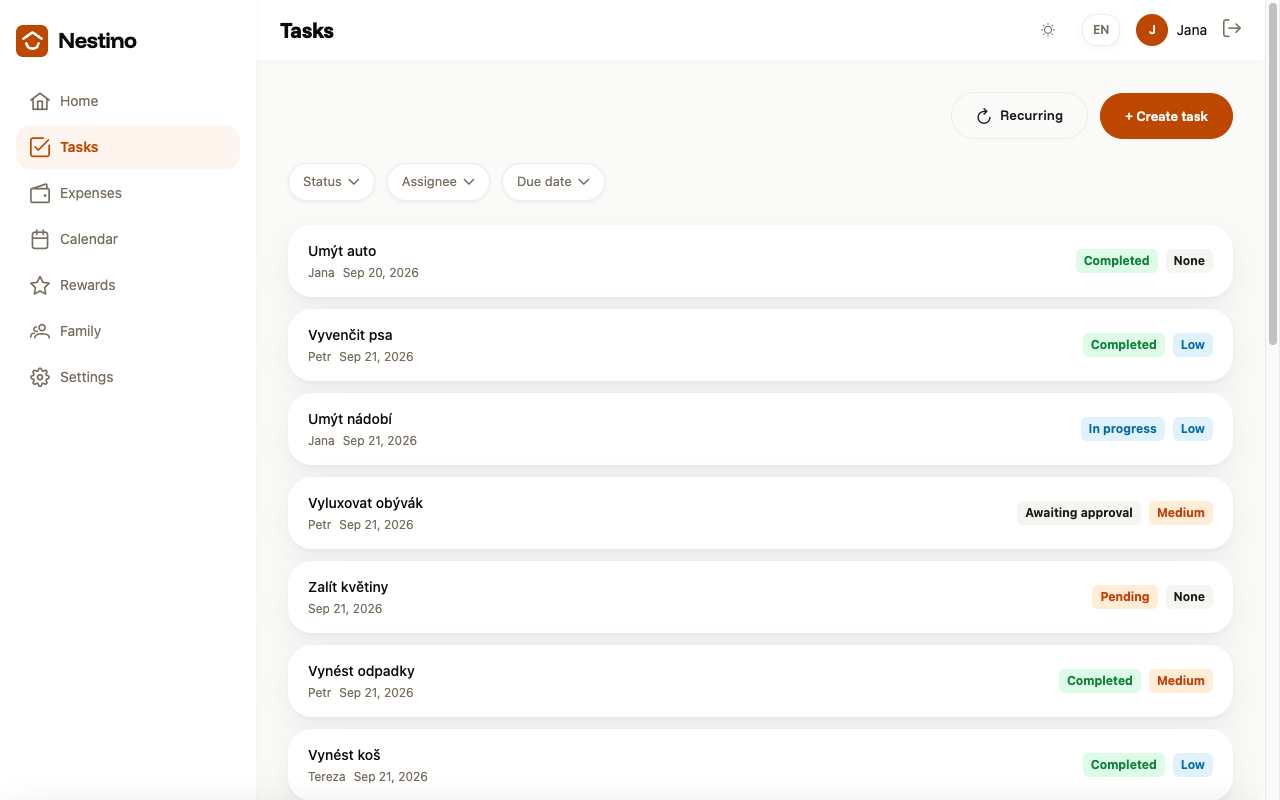Open the Assignee filter dropdown
The image size is (1280, 800).
coord(438,182)
